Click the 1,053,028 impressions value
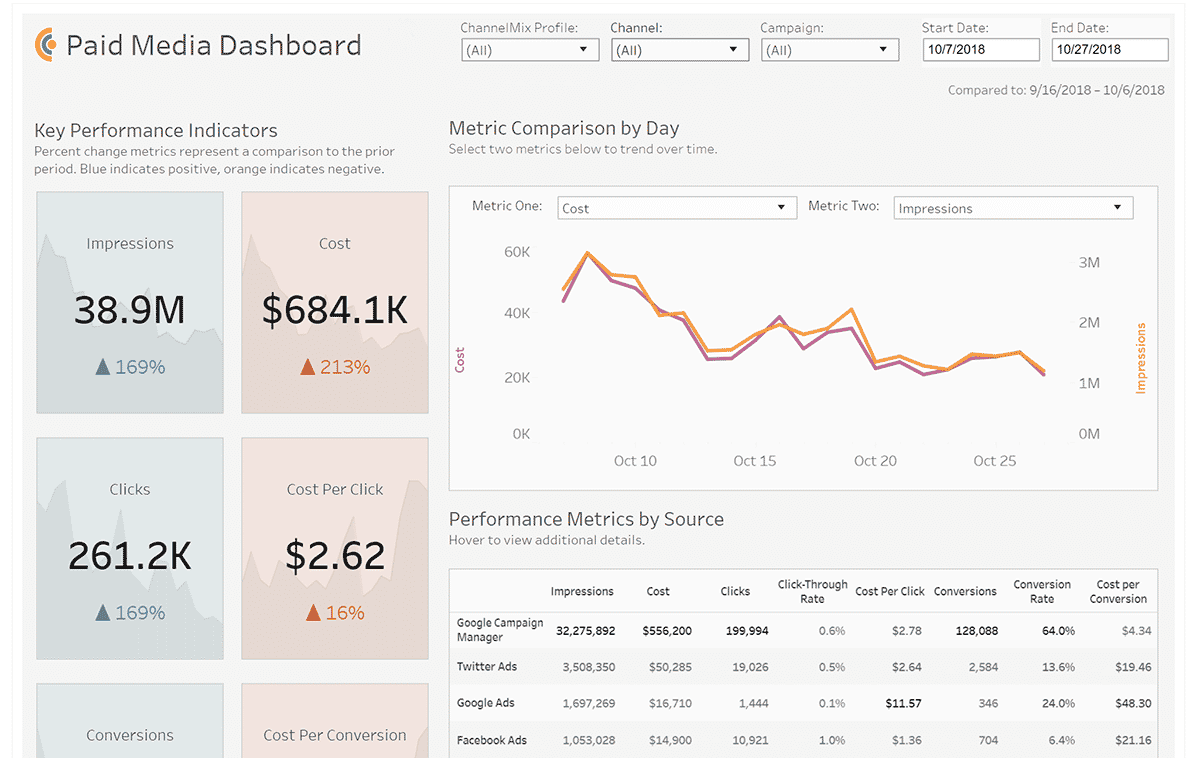Screen dimensions: 1200x758 tap(589, 741)
